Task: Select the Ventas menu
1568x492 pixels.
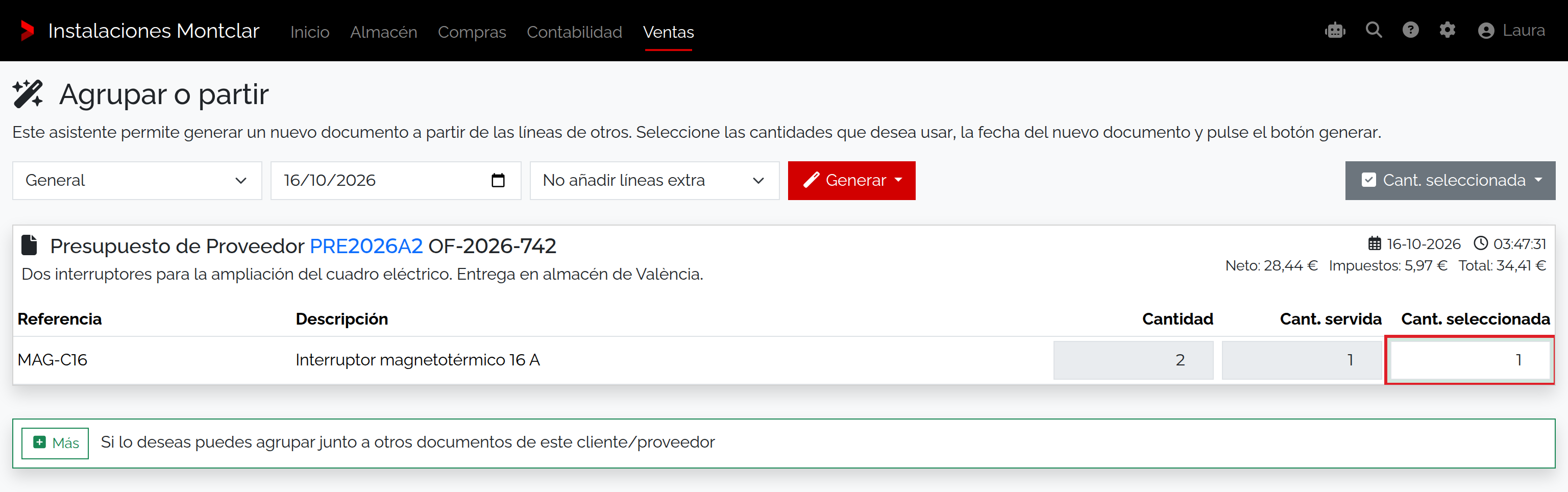Action: [x=668, y=32]
